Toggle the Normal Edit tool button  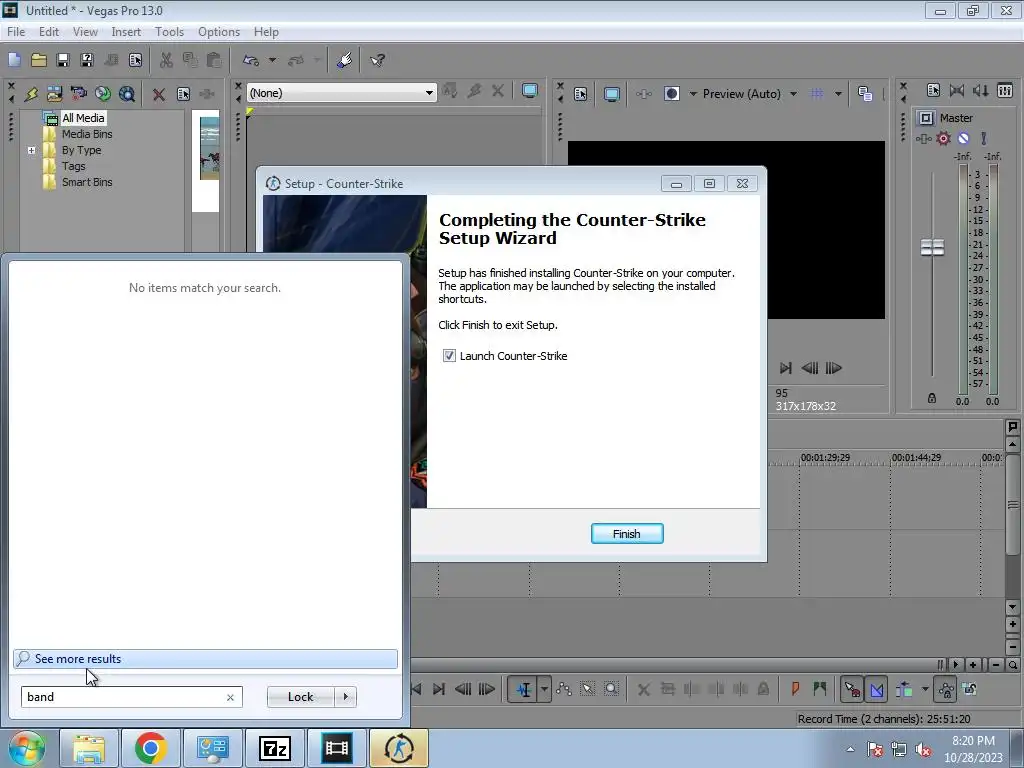(524, 689)
